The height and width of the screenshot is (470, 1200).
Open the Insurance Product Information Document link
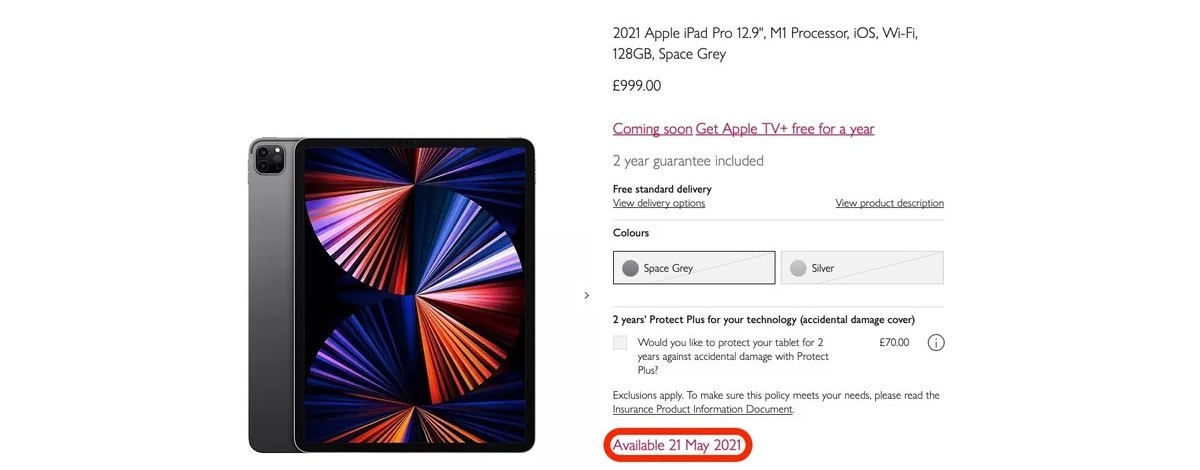702,409
